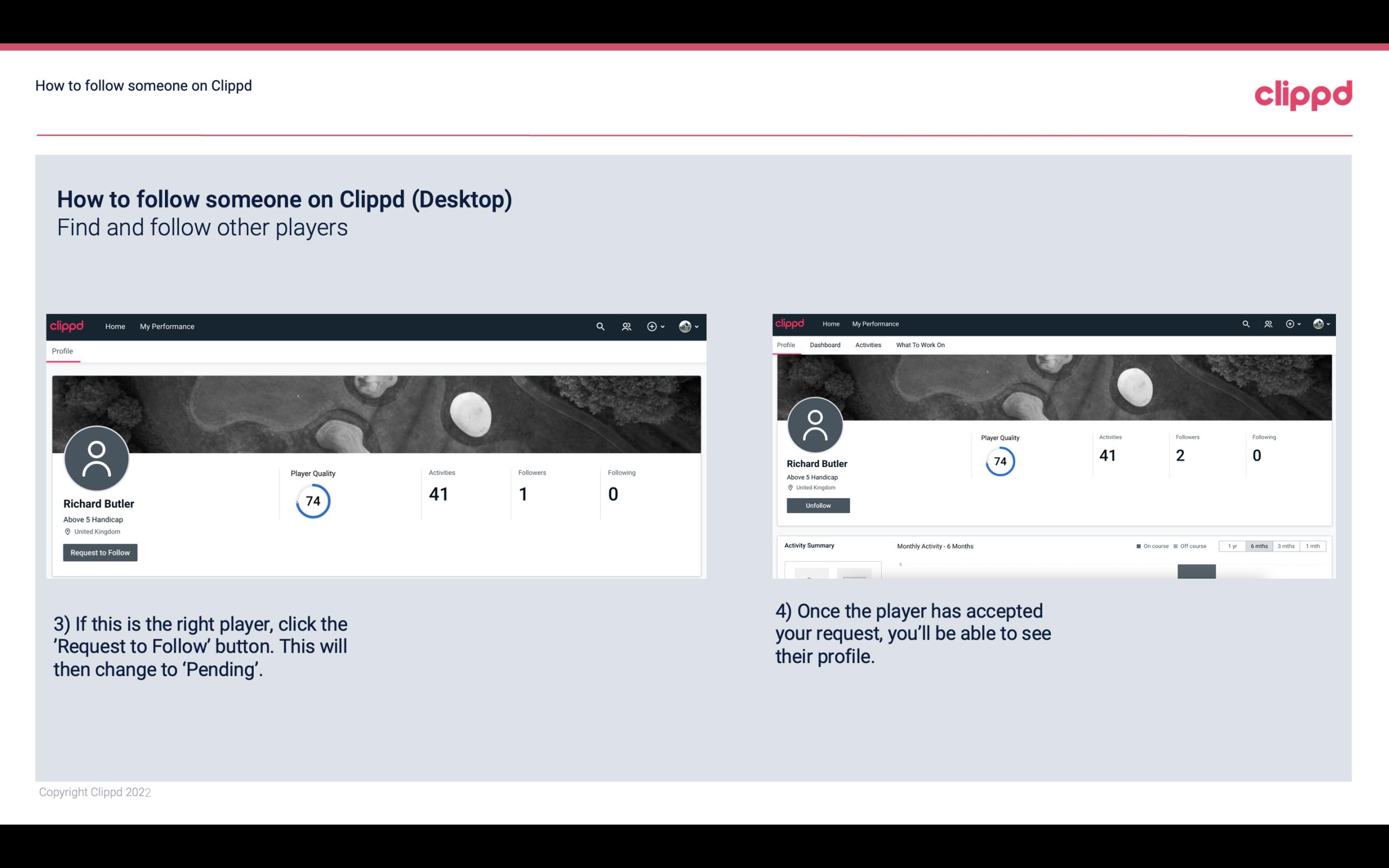Select the 'Home' menu item in navigation

click(114, 326)
